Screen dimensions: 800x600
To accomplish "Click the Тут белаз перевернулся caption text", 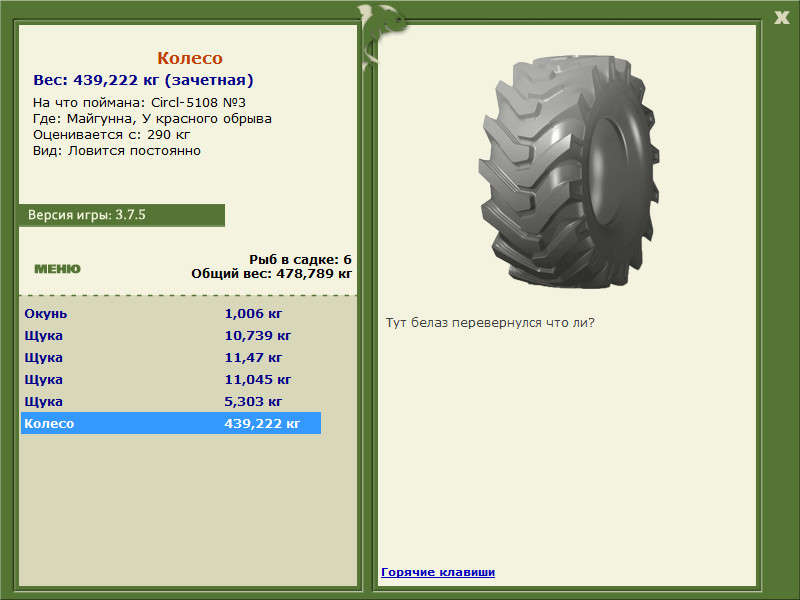I will pyautogui.click(x=490, y=323).
